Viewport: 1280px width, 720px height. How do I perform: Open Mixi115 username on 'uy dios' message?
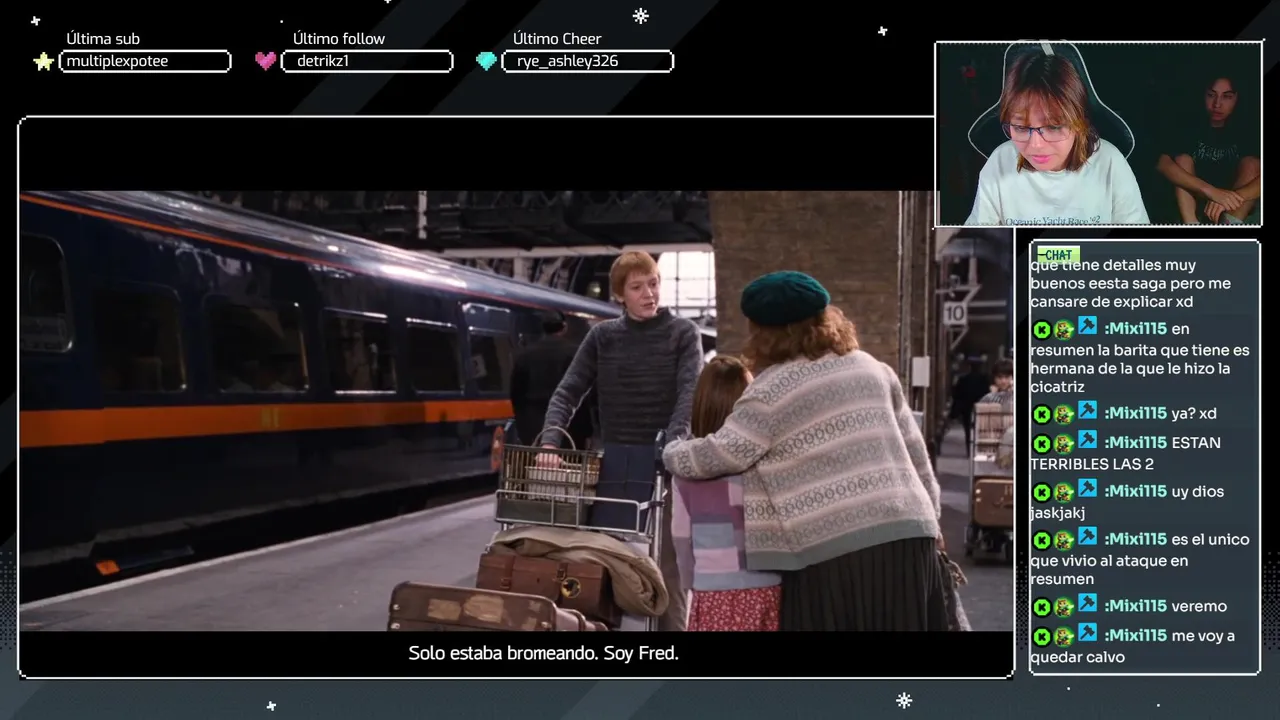point(1135,491)
